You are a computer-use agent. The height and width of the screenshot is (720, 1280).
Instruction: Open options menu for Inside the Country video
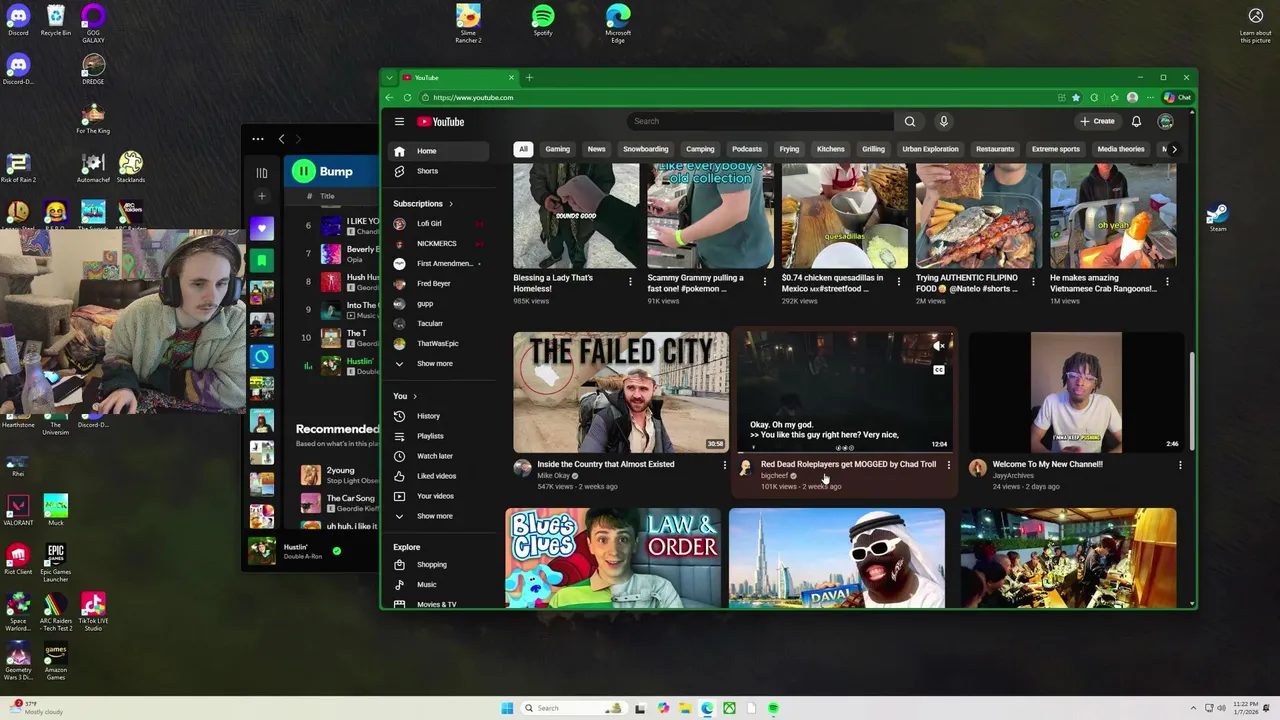tap(725, 465)
